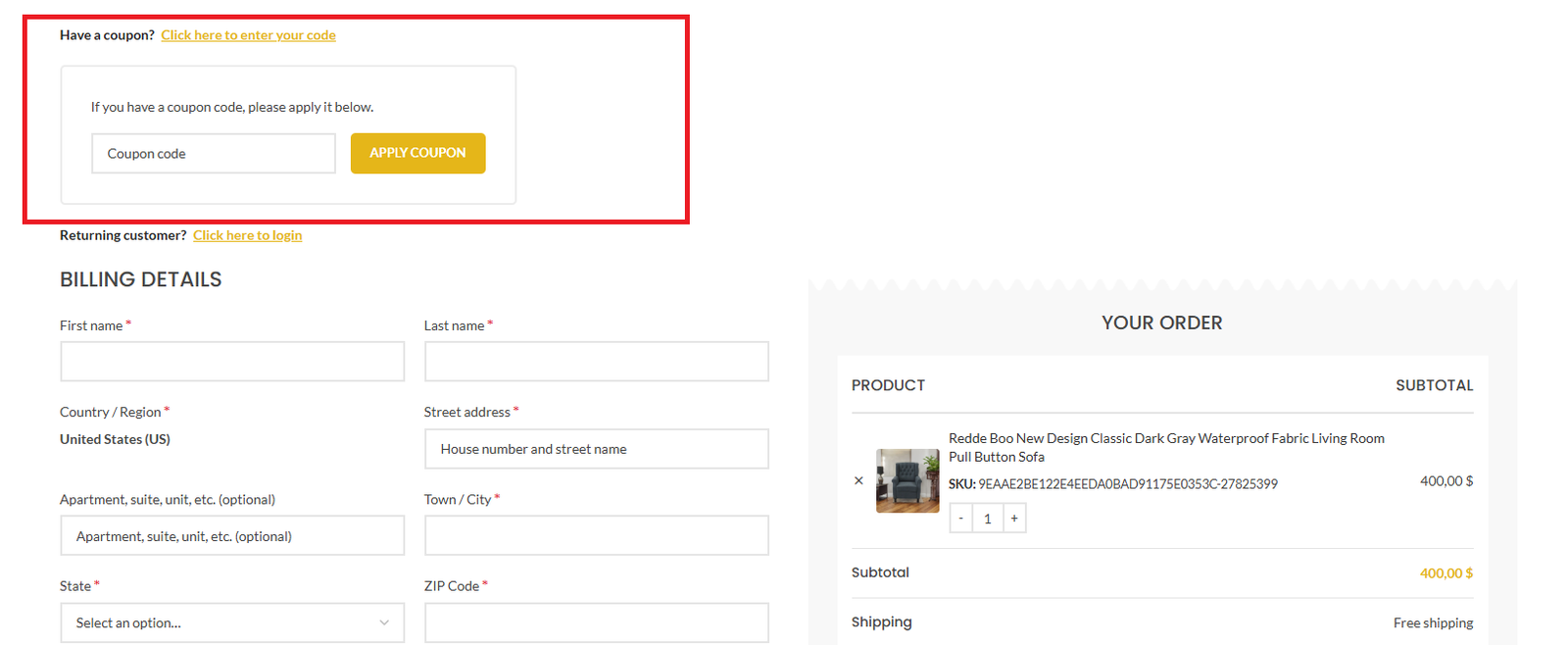Open the State dropdown

click(x=232, y=622)
